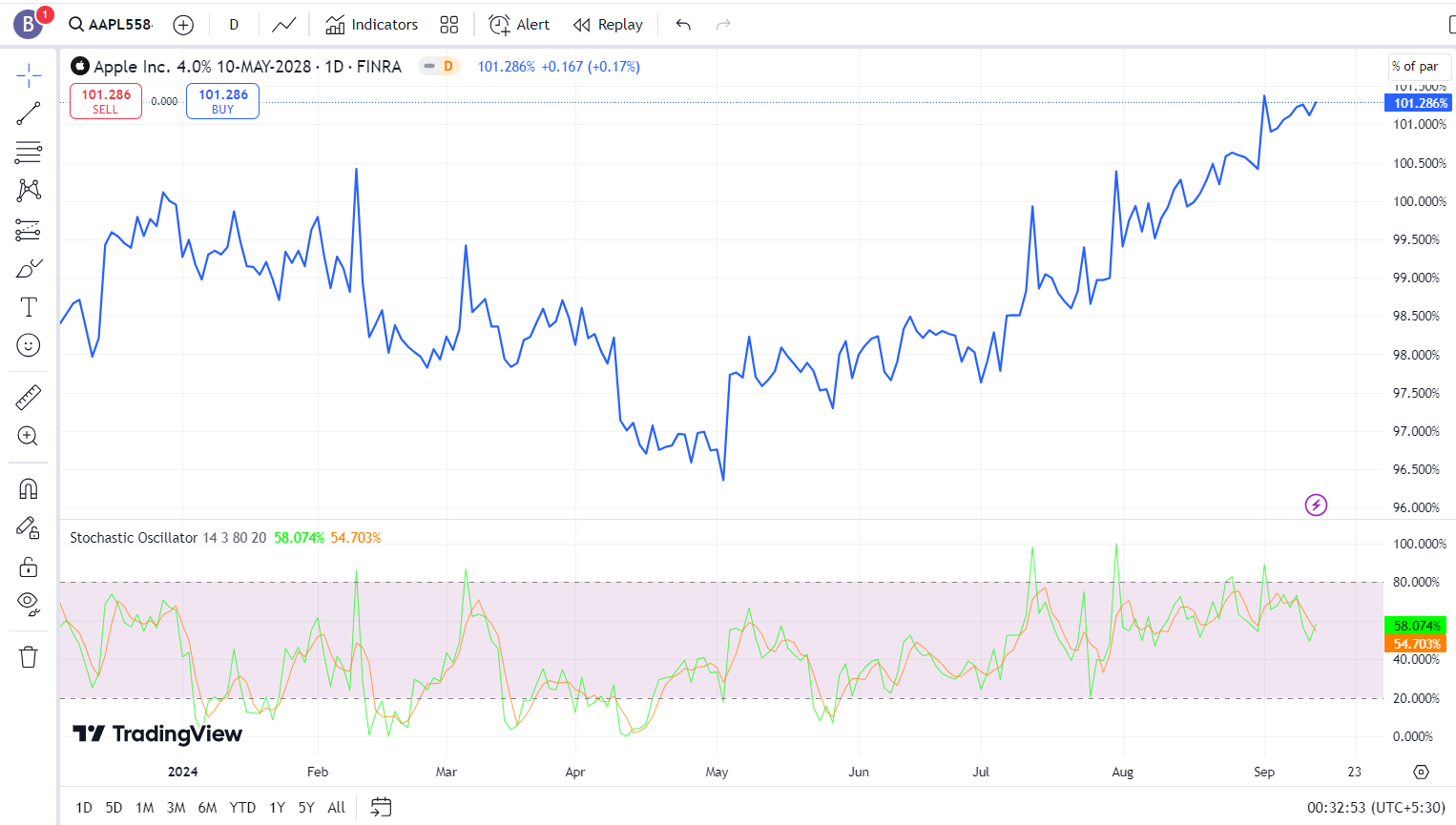Click the Stochastic Oscillator legend title
The width and height of the screenshot is (1456, 825).
(x=134, y=538)
